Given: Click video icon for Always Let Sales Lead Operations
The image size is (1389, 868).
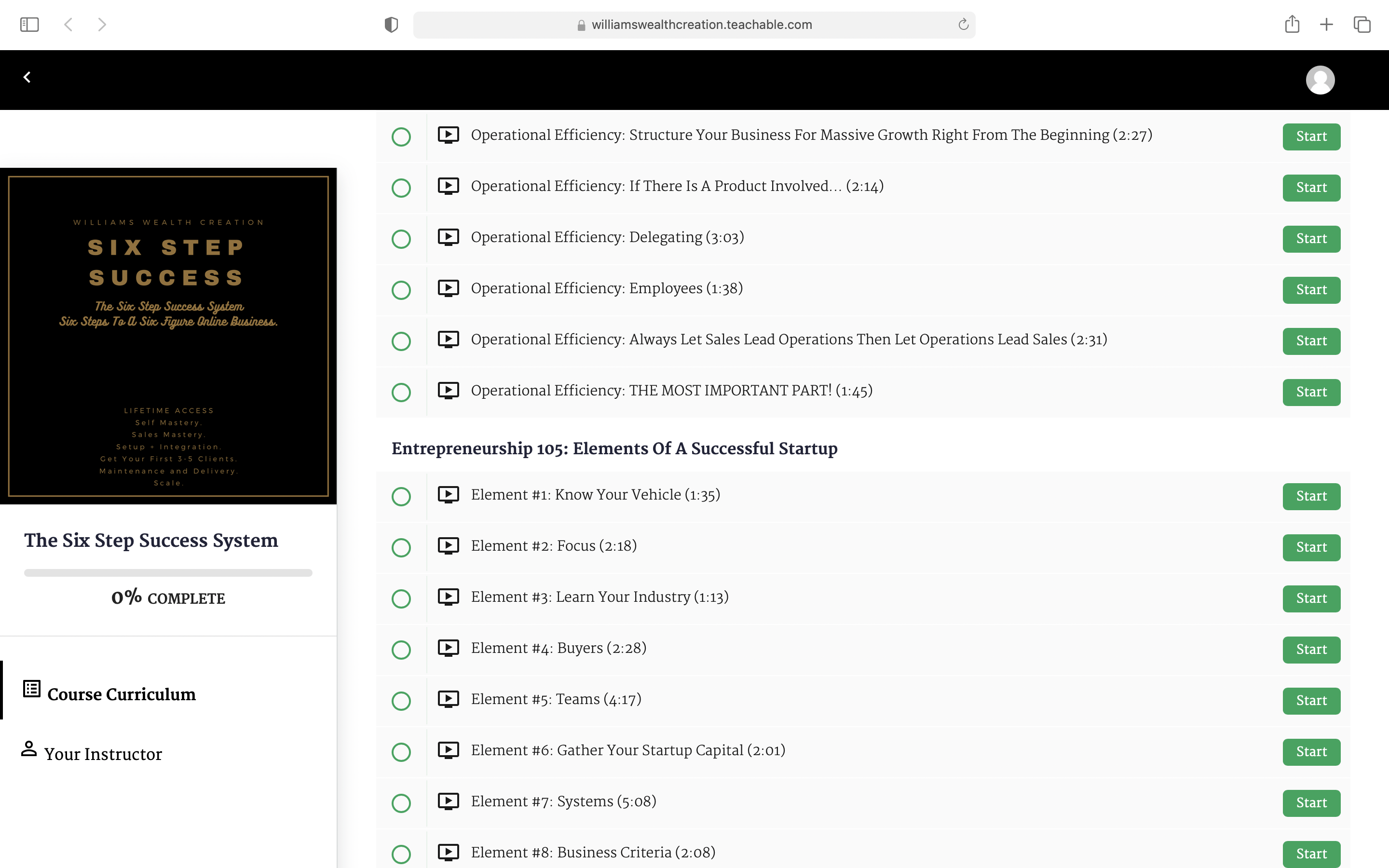Looking at the screenshot, I should point(448,339).
